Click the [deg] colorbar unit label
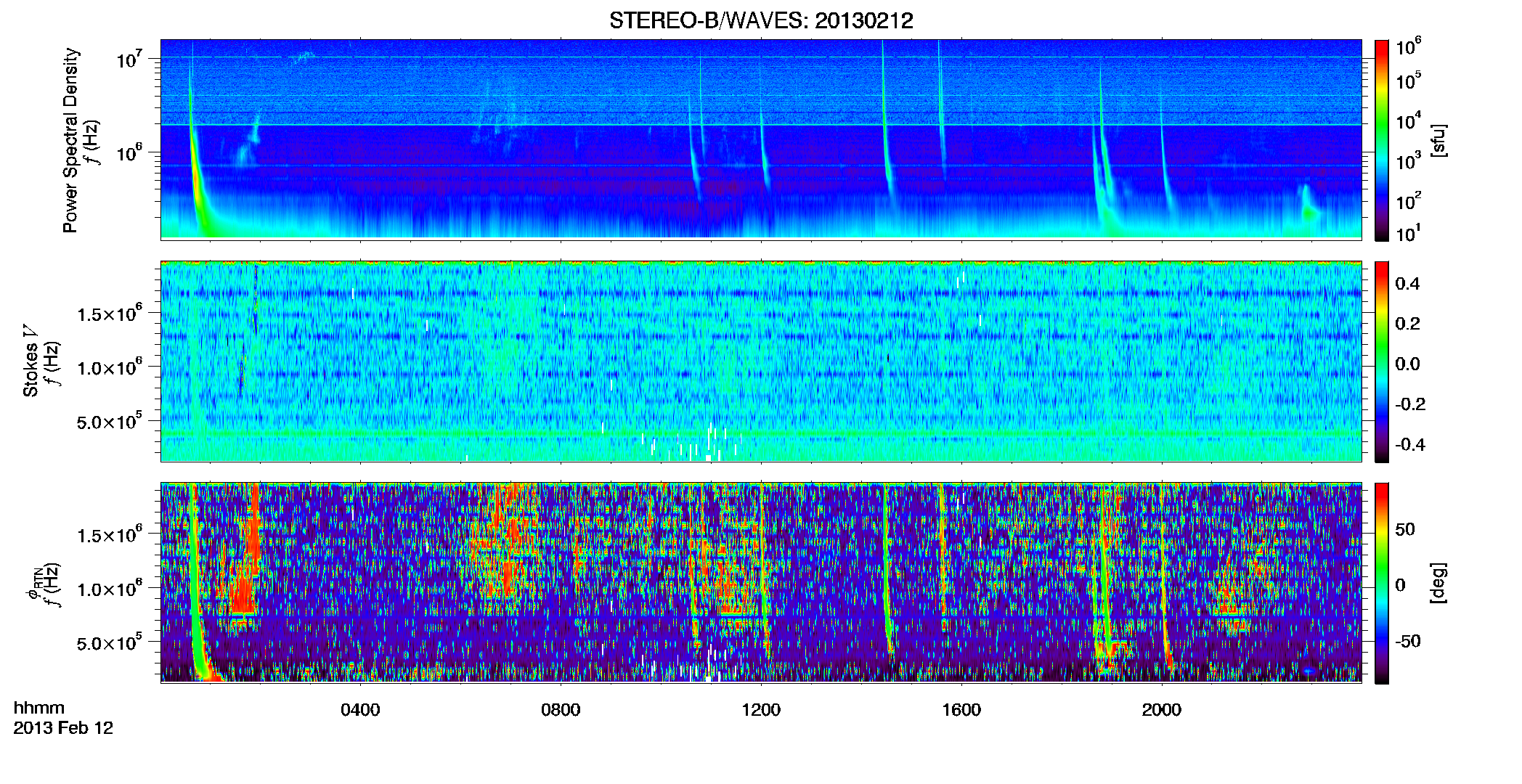The height and width of the screenshot is (784, 1522). (x=1438, y=583)
